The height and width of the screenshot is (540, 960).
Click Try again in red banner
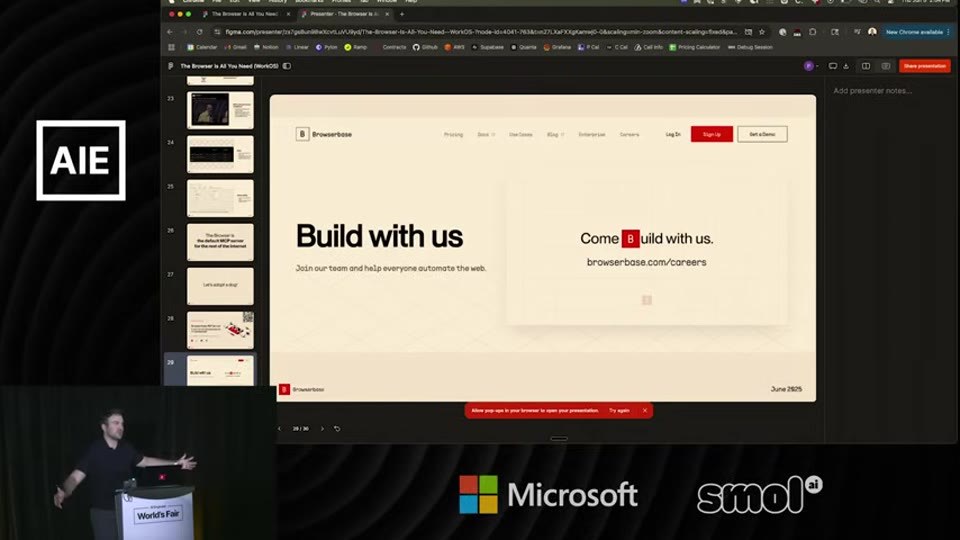point(619,411)
